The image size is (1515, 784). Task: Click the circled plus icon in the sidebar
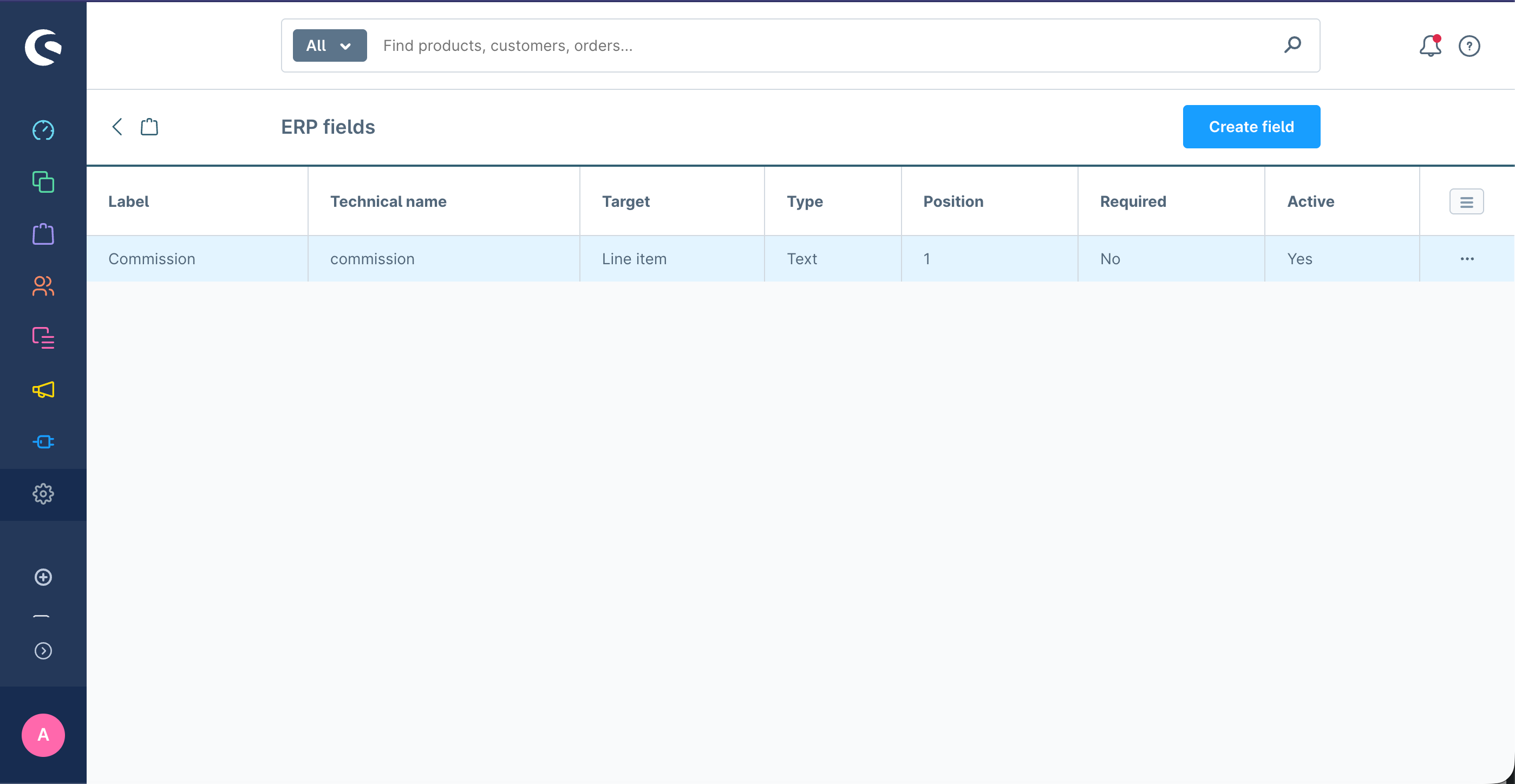point(43,577)
